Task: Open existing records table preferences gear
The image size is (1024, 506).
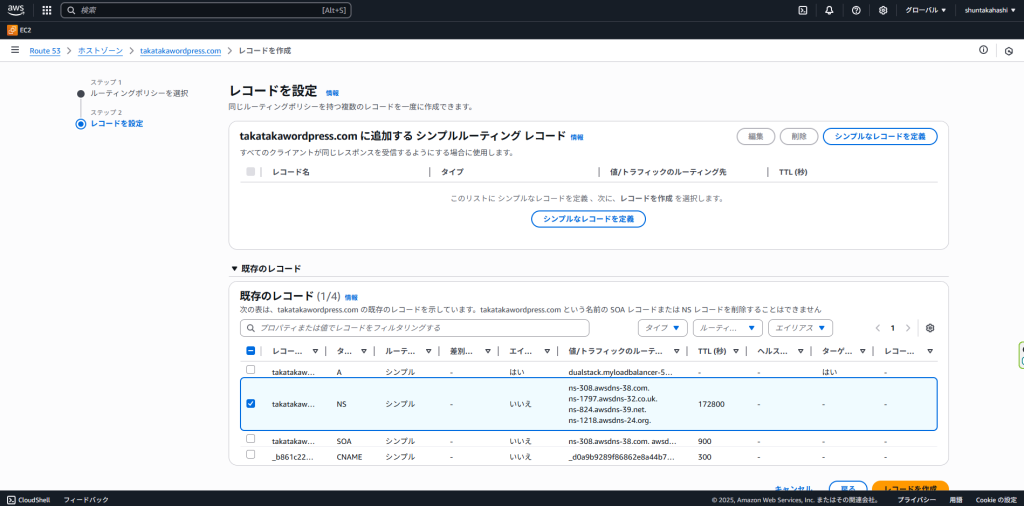Action: point(931,328)
